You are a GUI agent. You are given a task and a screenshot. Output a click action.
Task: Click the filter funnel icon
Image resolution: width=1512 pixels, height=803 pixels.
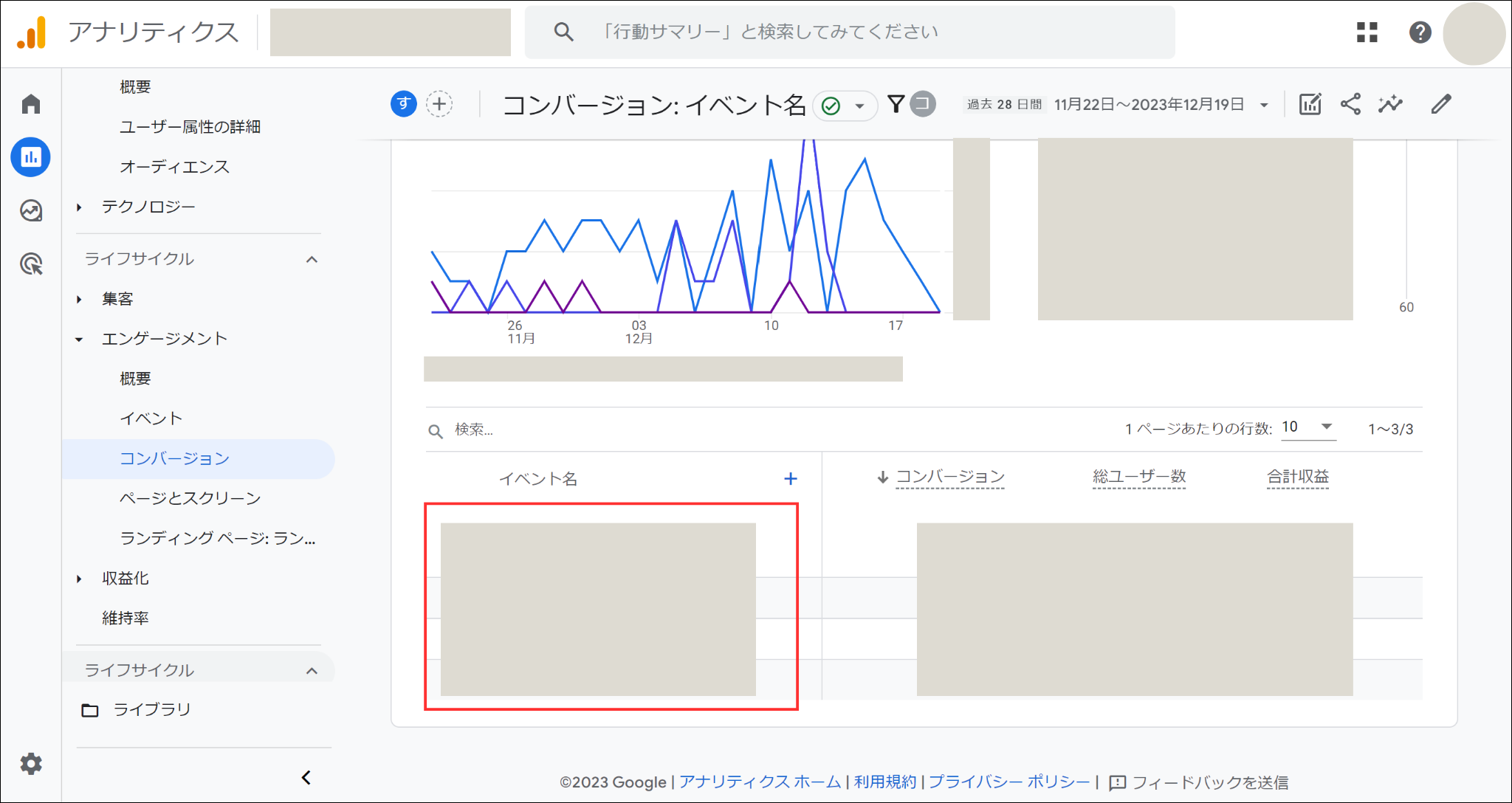[x=896, y=104]
